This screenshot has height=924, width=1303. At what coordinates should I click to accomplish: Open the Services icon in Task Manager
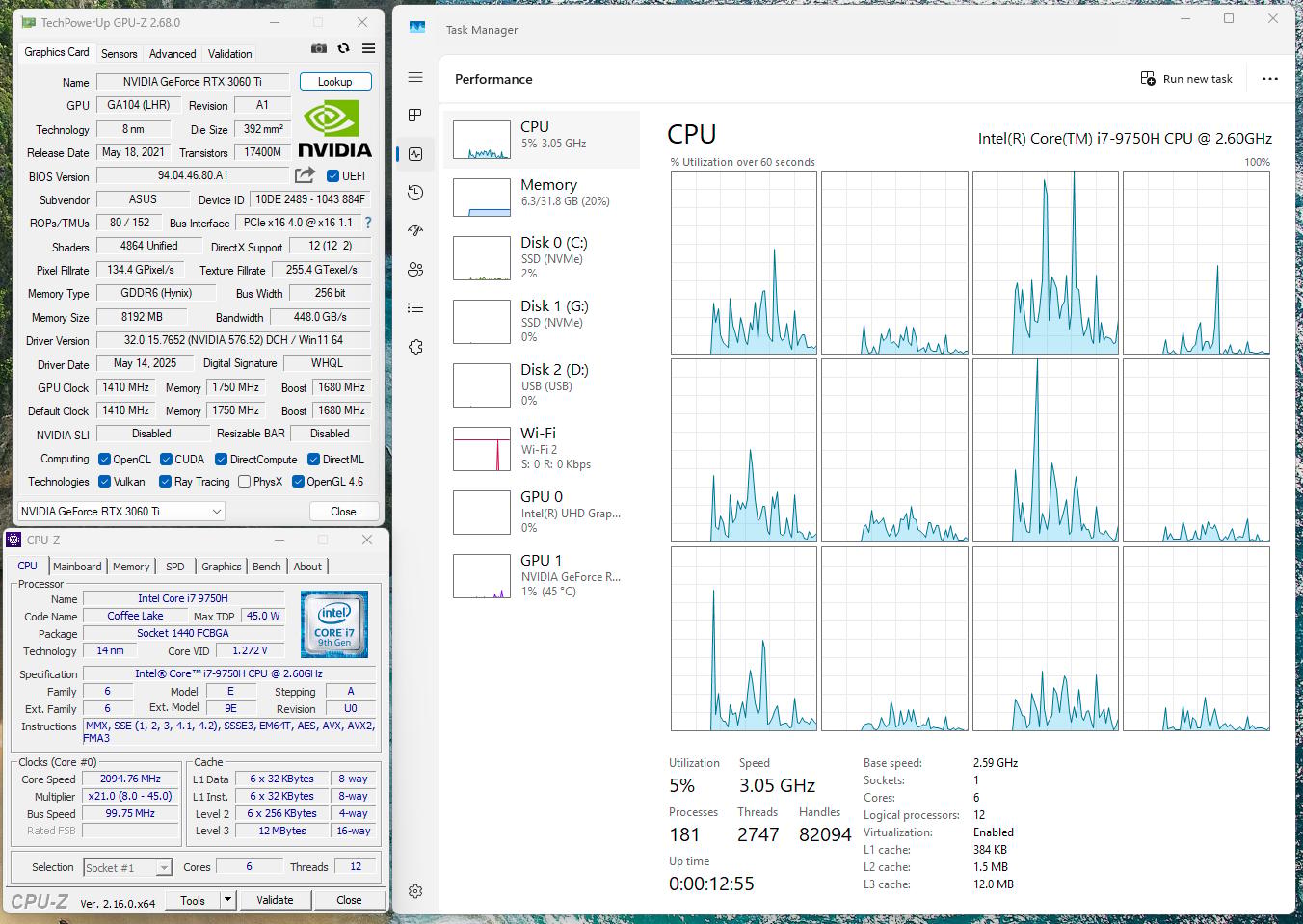tap(415, 347)
